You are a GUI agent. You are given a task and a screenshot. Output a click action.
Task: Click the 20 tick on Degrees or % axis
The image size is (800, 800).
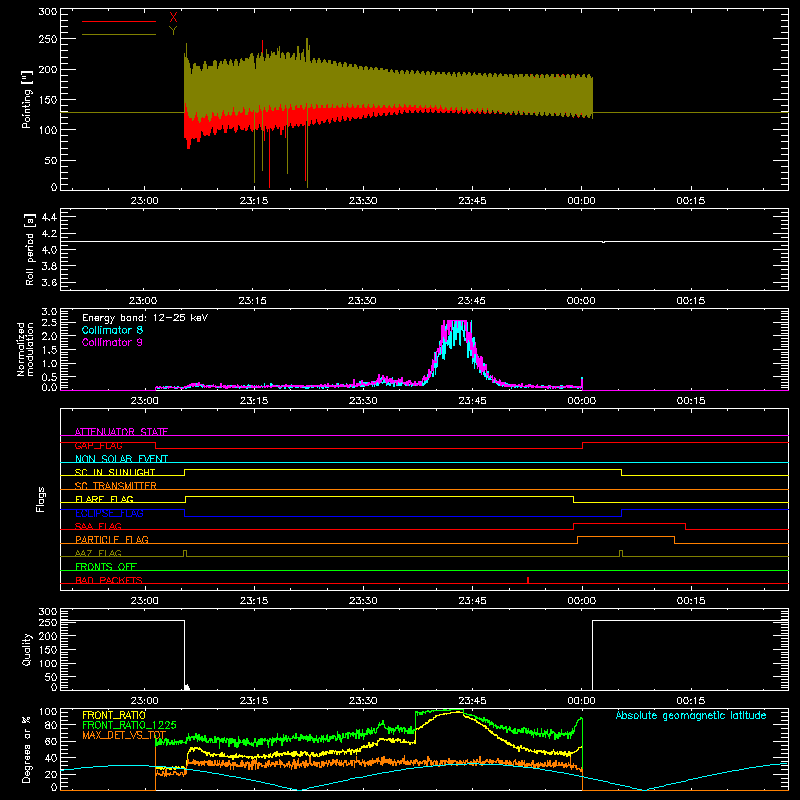pos(52,774)
